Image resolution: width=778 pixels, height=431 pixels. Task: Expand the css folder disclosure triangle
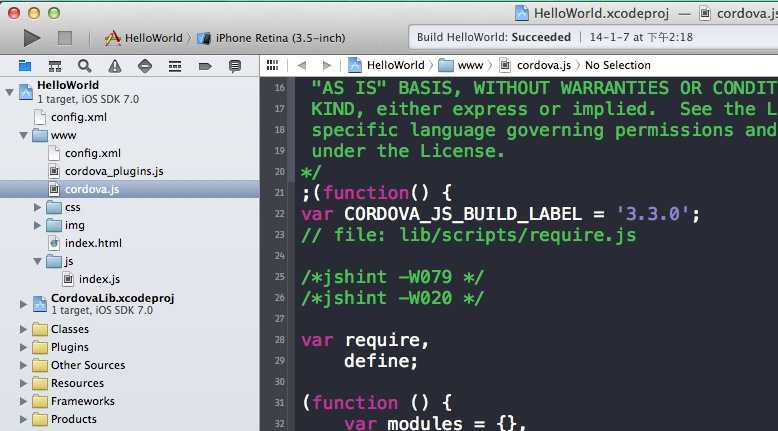(x=37, y=207)
